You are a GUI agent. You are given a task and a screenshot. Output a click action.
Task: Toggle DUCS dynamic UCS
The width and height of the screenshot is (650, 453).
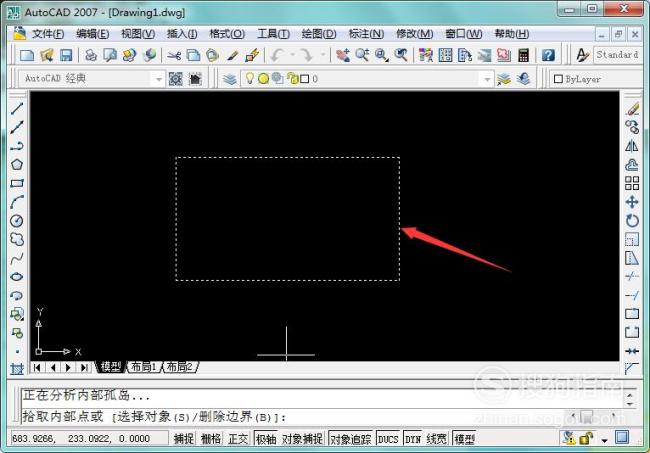388,438
